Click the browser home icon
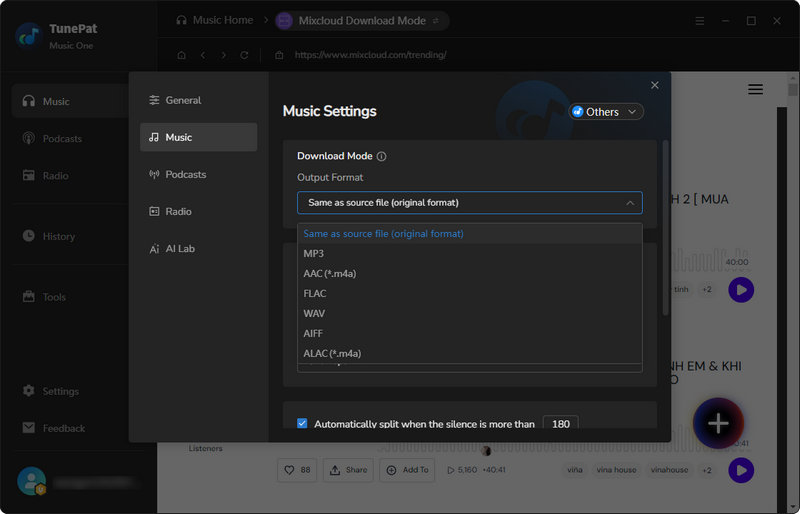This screenshot has width=800, height=514. (x=181, y=55)
